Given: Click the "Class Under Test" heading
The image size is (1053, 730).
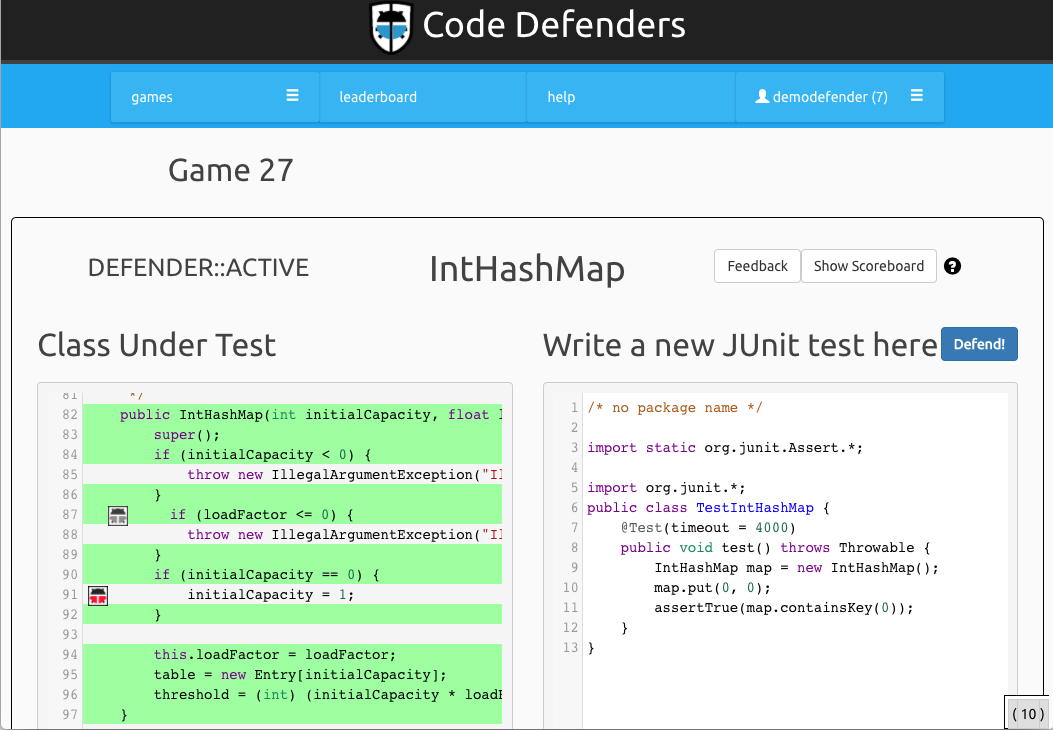Looking at the screenshot, I should 156,345.
